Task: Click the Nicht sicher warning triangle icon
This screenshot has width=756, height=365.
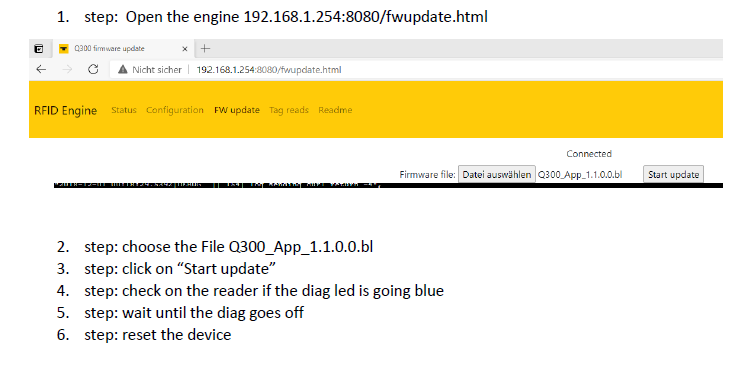Action: pyautogui.click(x=123, y=69)
